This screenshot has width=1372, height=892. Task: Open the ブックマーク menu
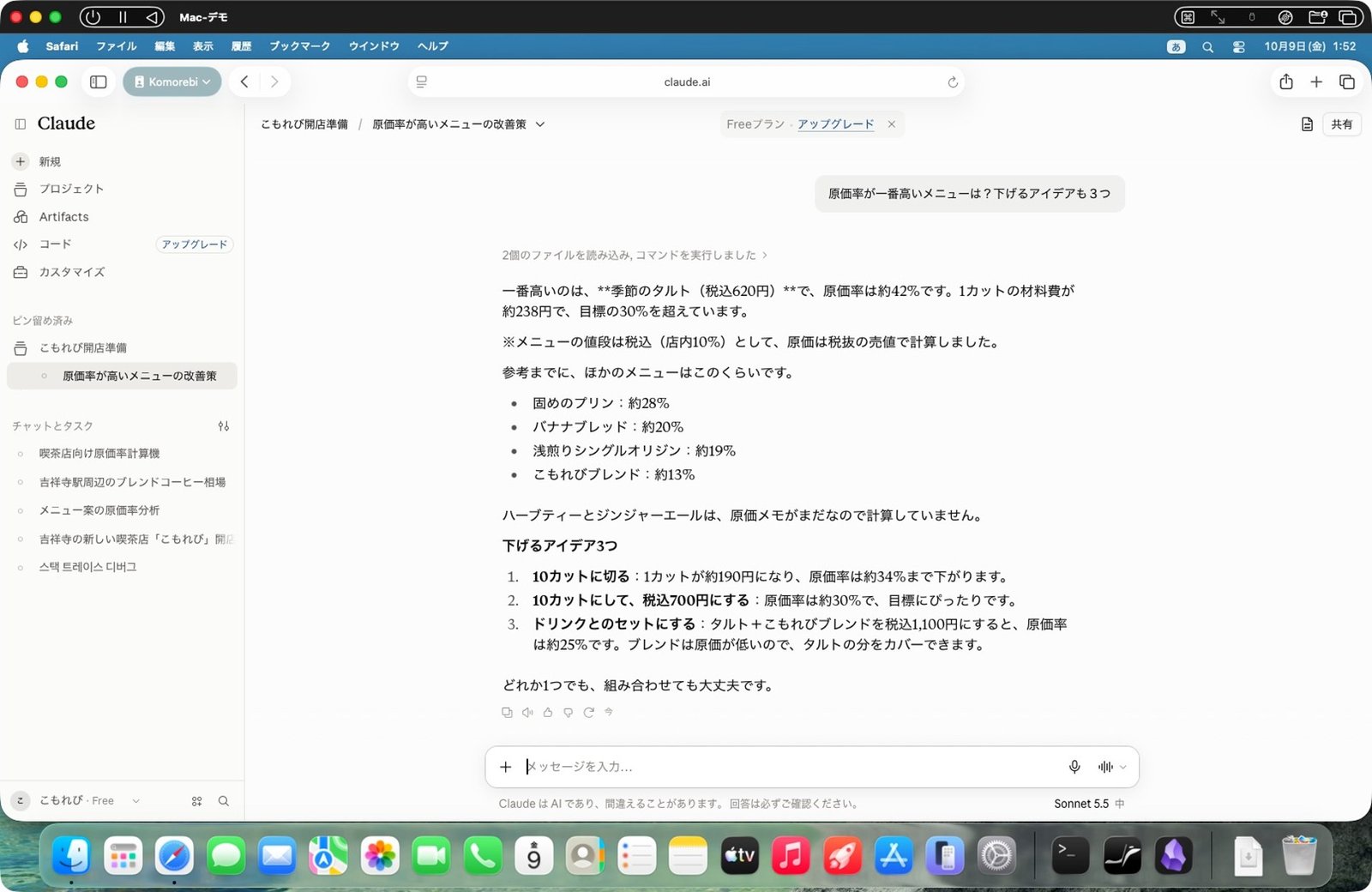click(x=300, y=46)
